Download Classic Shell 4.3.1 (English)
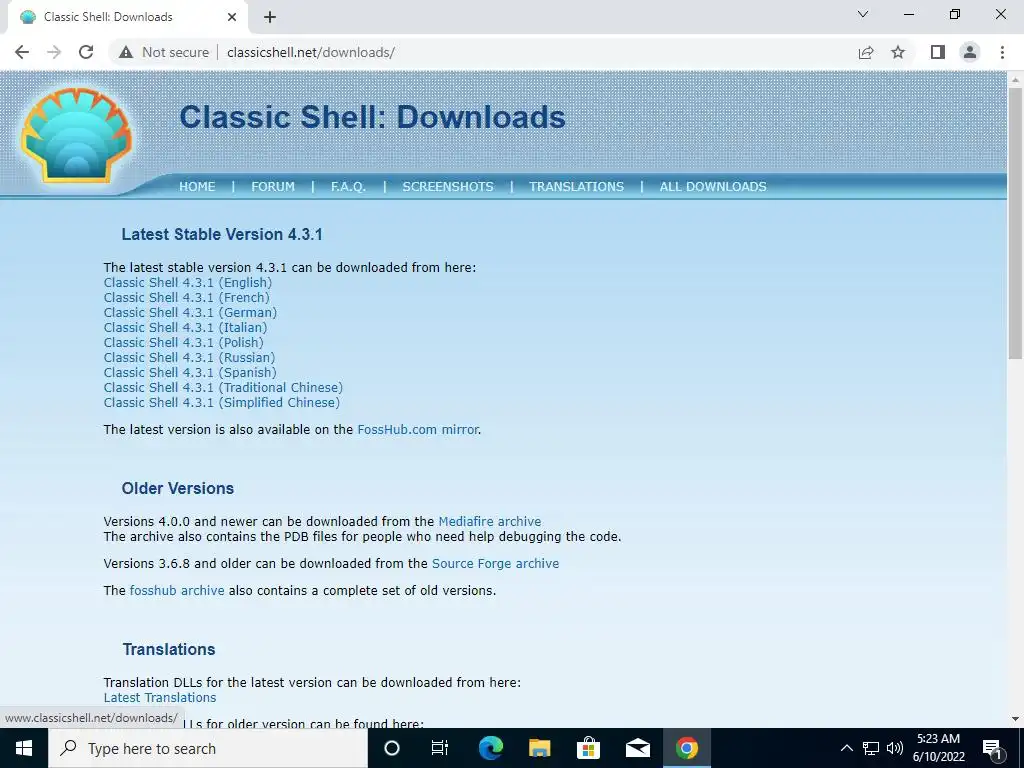The width and height of the screenshot is (1024, 768). coord(188,283)
